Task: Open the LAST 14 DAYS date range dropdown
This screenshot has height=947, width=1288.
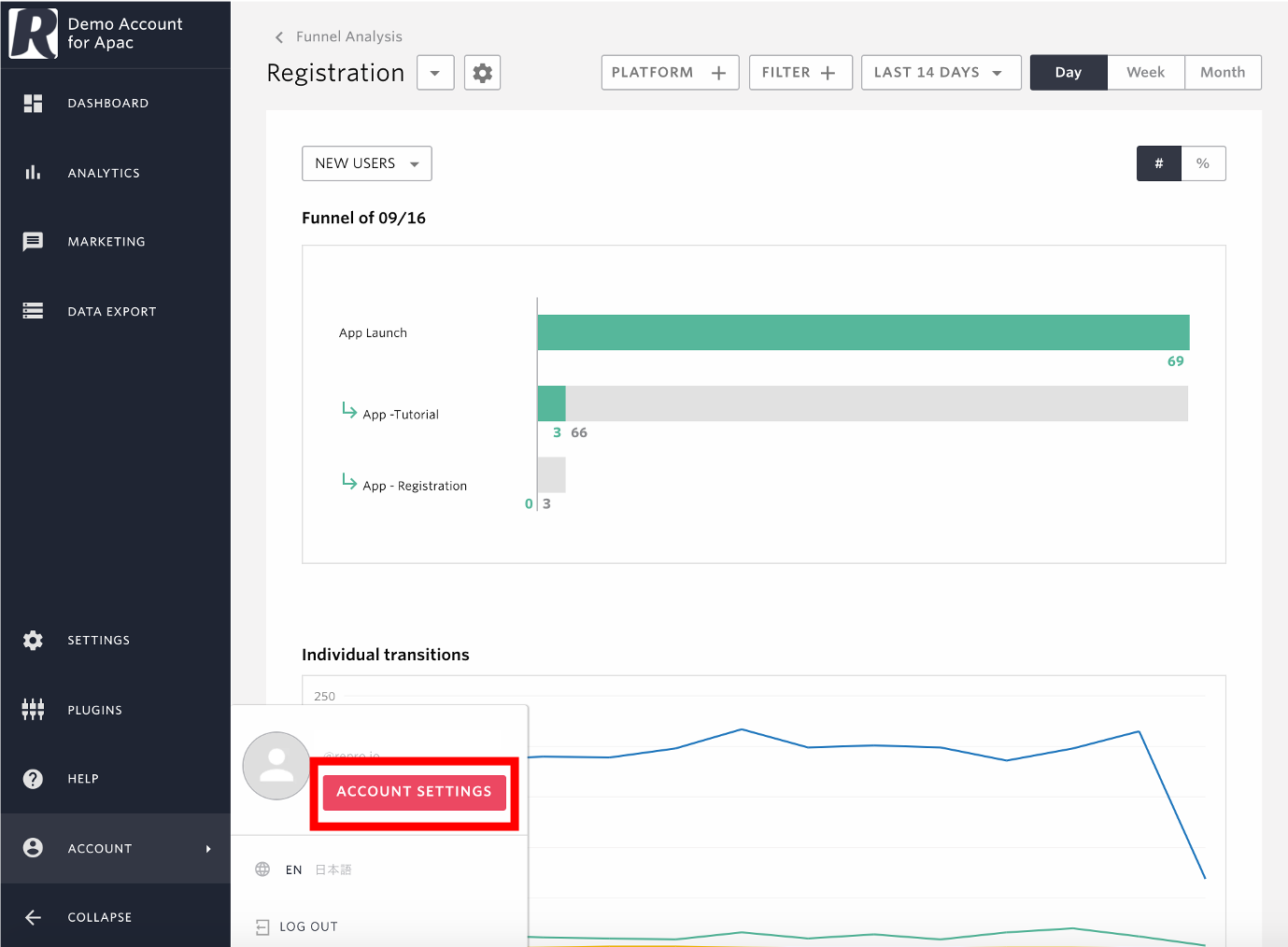Action: (941, 72)
